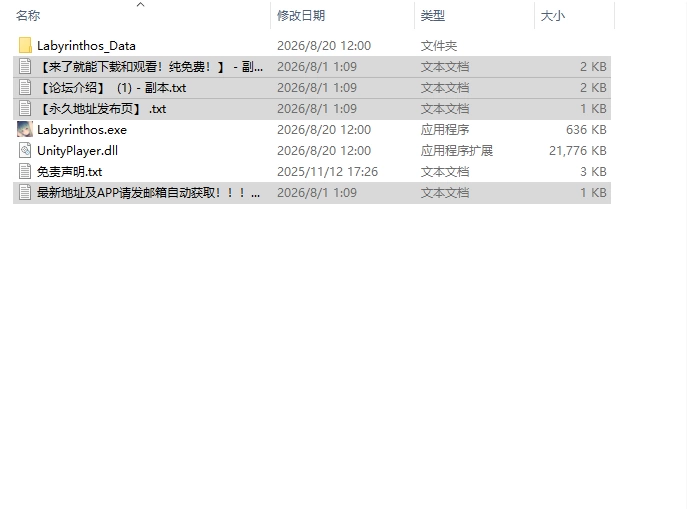Image resolution: width=688 pixels, height=509 pixels.
Task: Click the 应用程序扩展 type cell
Action: (x=457, y=151)
